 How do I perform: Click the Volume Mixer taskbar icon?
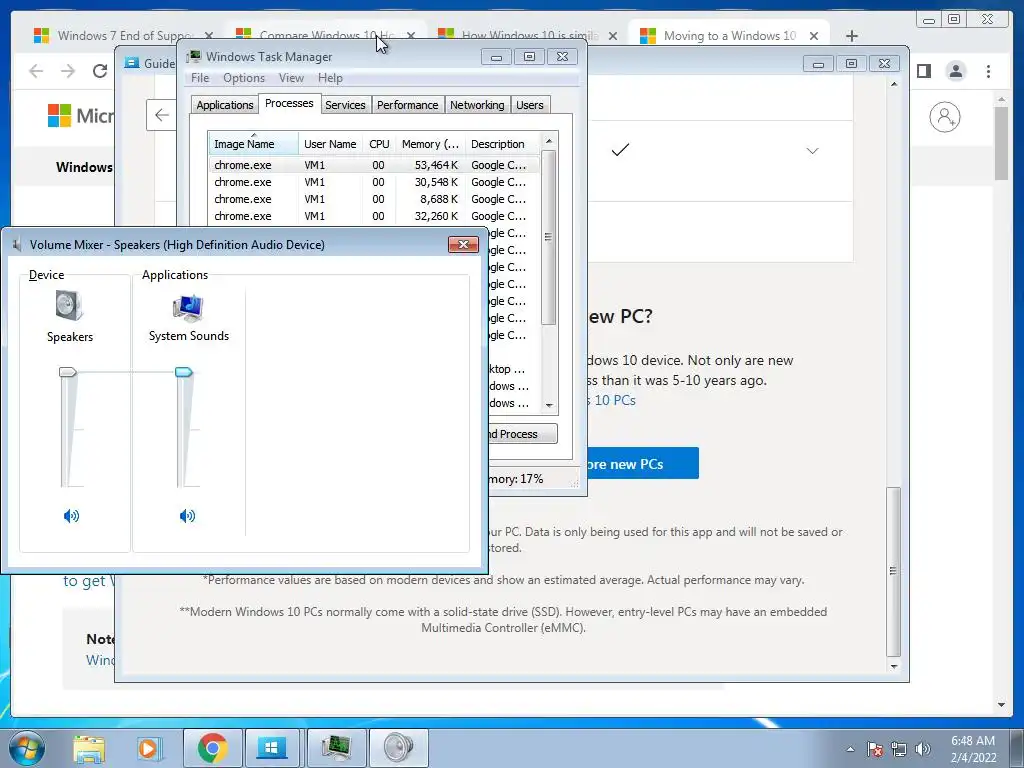pyautogui.click(x=398, y=748)
